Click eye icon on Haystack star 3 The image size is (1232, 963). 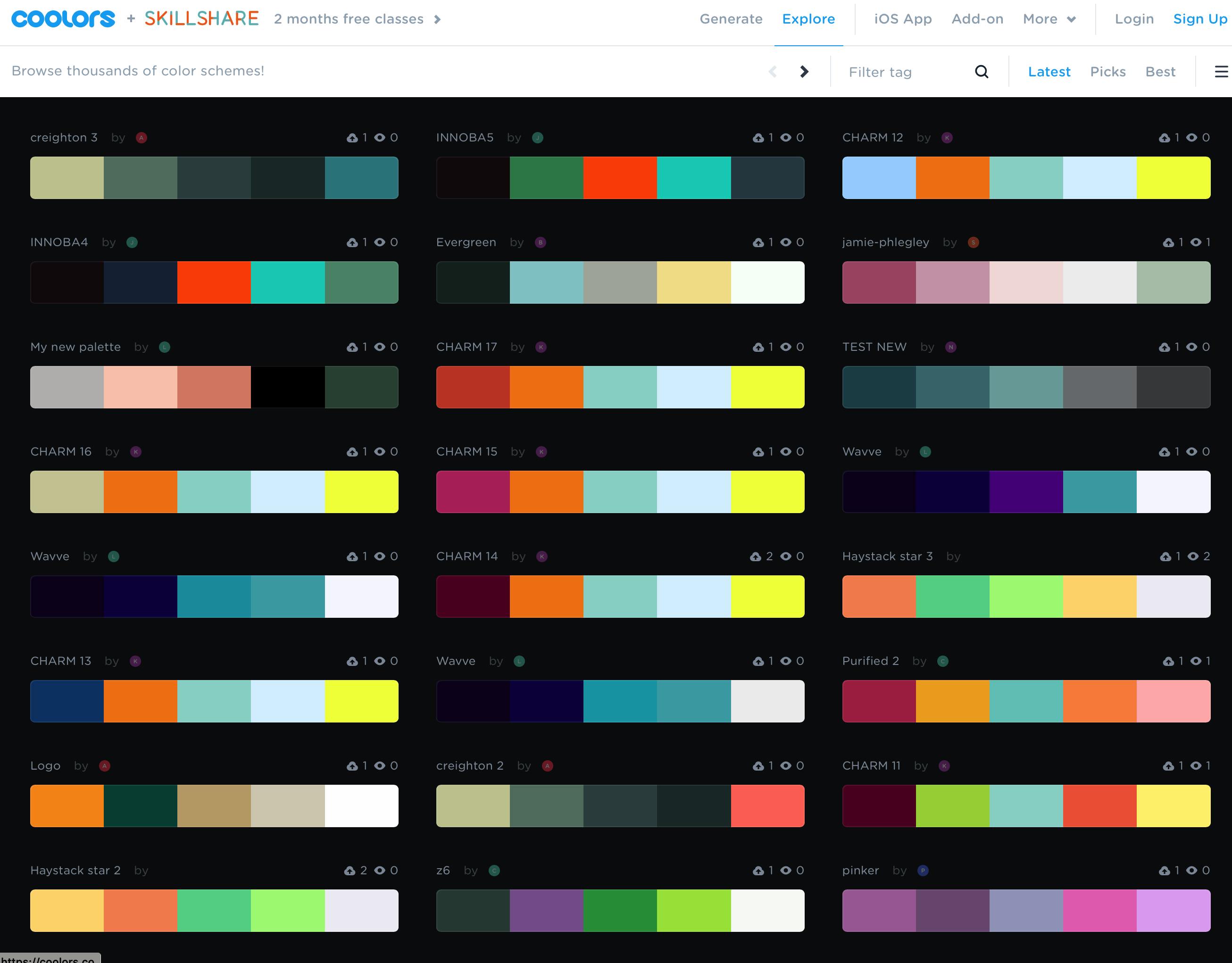point(1193,557)
